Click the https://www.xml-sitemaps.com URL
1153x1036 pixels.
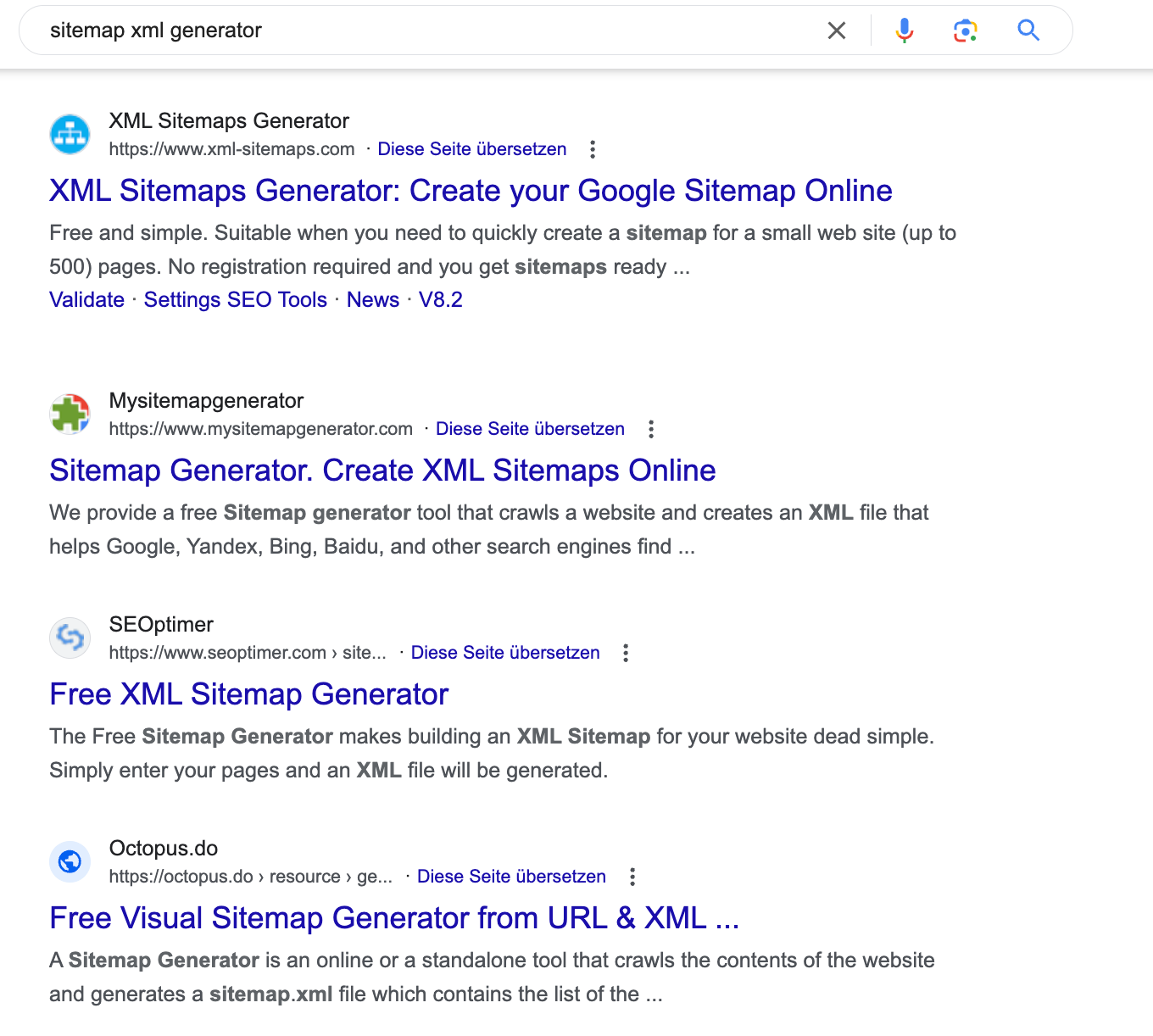232,149
